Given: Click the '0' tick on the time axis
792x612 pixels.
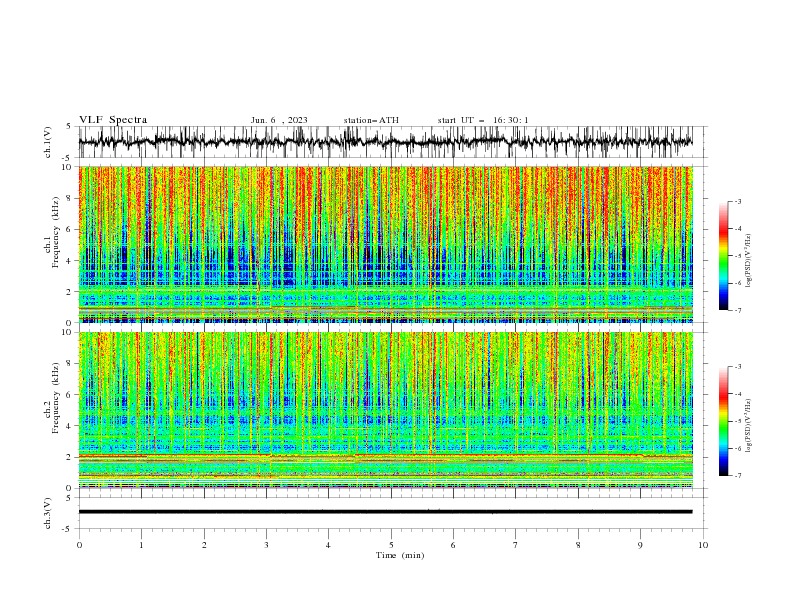Looking at the screenshot, I should point(79,545).
